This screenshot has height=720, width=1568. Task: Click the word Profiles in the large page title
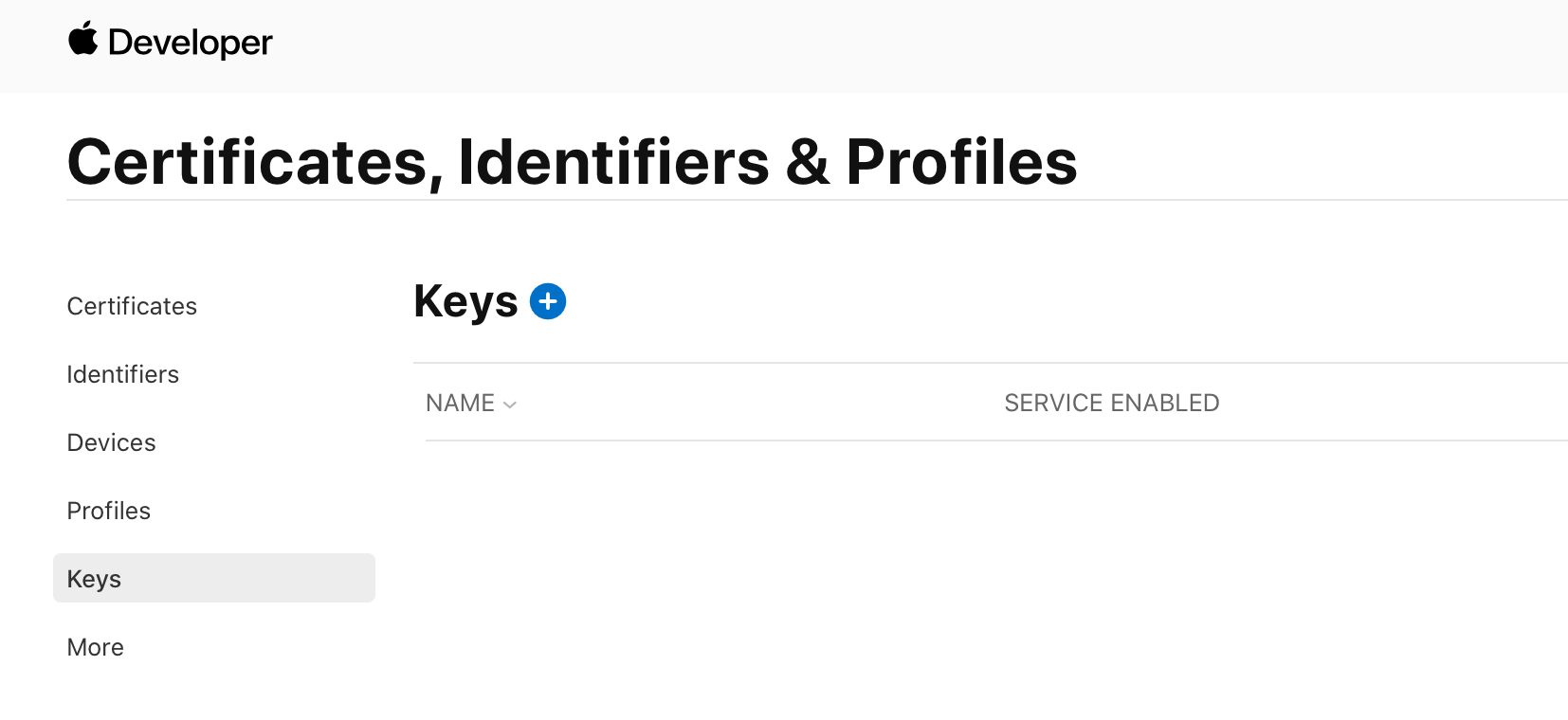[x=962, y=161]
